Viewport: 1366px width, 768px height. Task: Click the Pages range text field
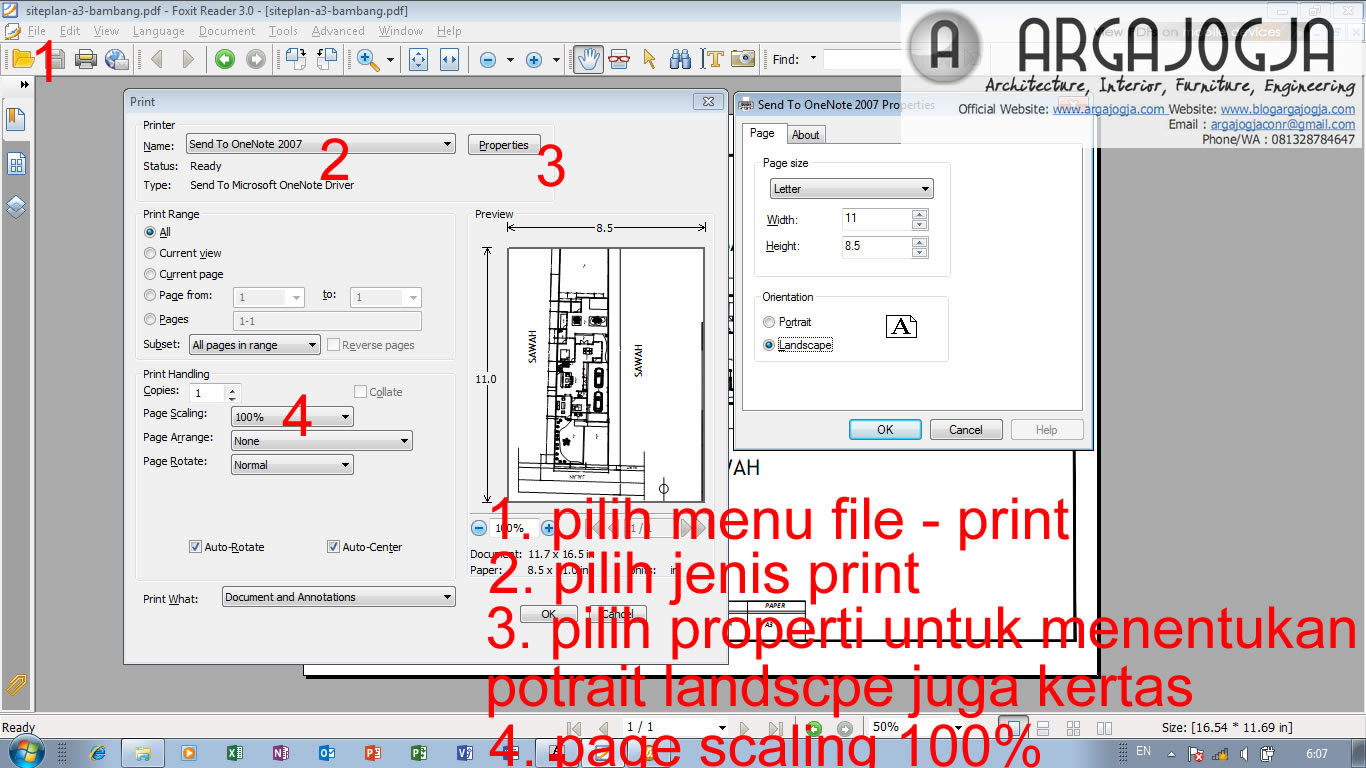(327, 321)
